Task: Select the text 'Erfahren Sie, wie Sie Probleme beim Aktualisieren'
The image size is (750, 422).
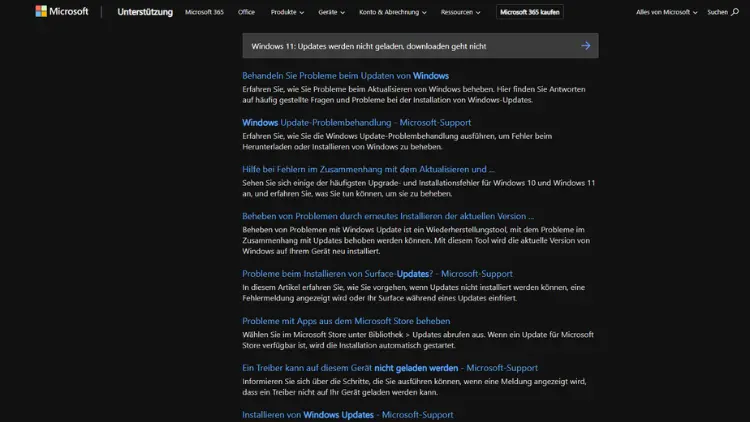Action: (x=327, y=89)
